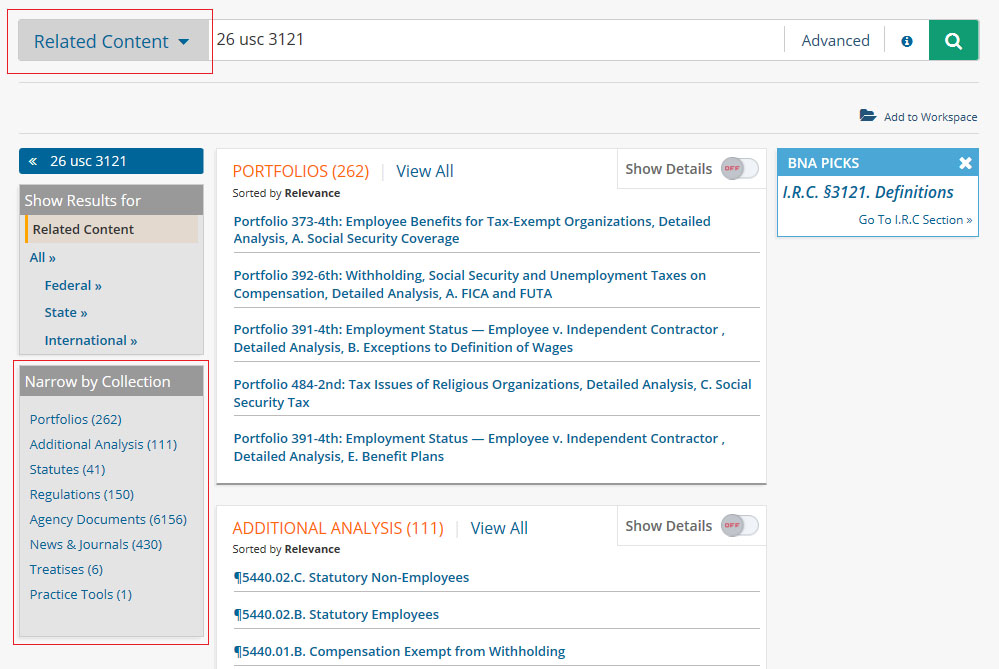Expand the International results filter
Image resolution: width=999 pixels, height=669 pixels.
click(x=91, y=340)
